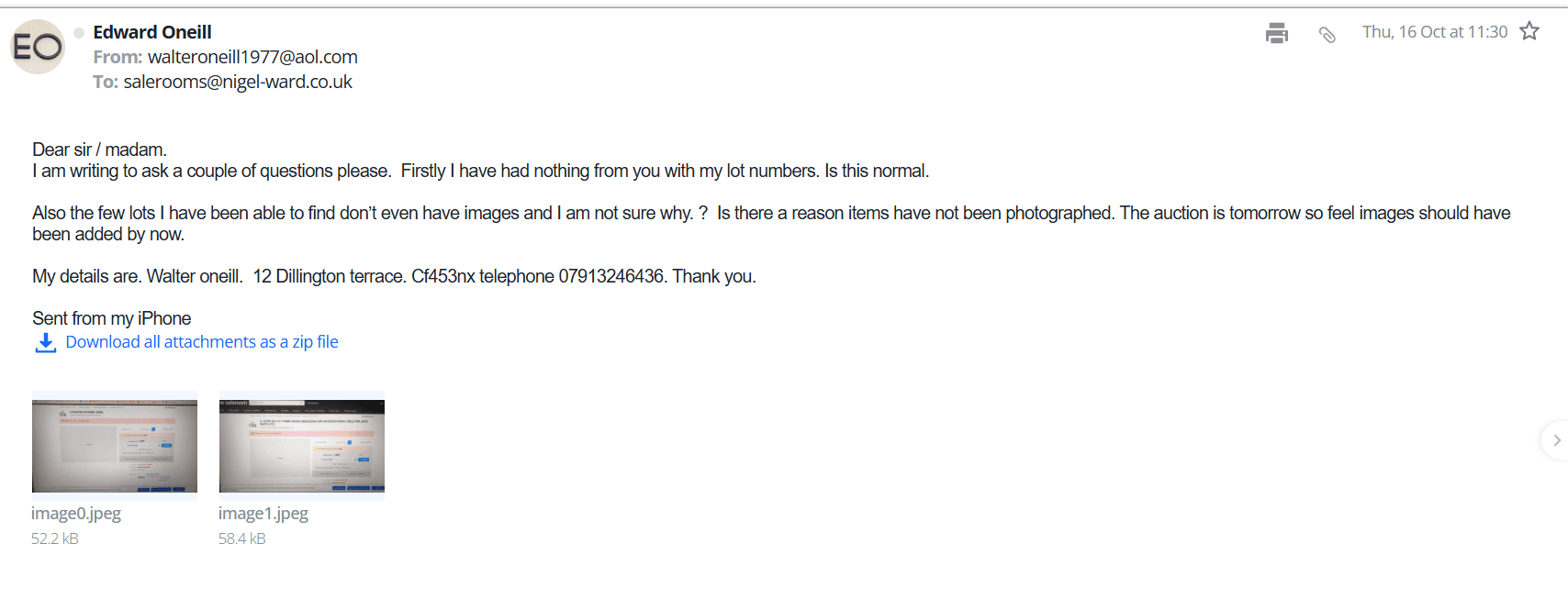Click the paperclip attachments icon
Image resolution: width=1568 pixels, height=599 pixels.
point(1327,35)
